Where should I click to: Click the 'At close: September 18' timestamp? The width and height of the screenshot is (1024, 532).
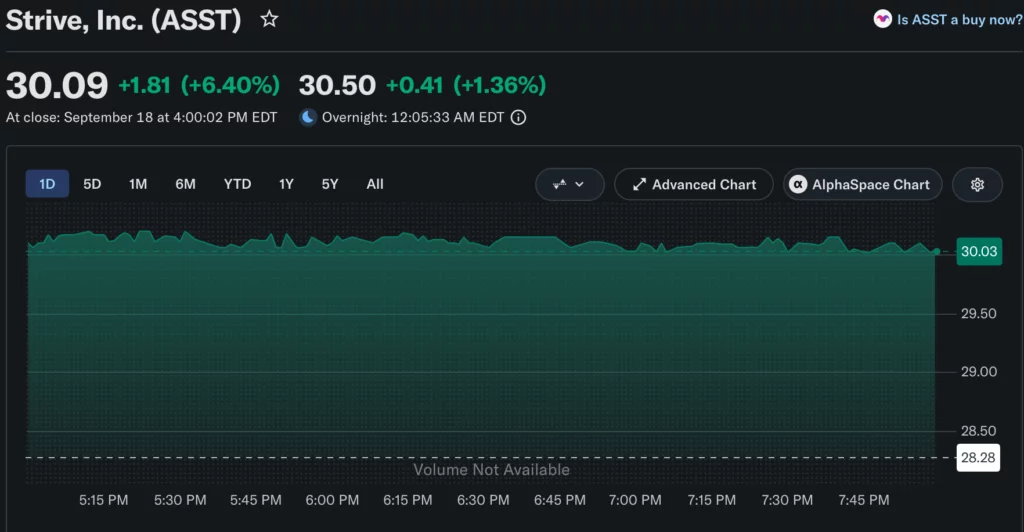pos(142,117)
